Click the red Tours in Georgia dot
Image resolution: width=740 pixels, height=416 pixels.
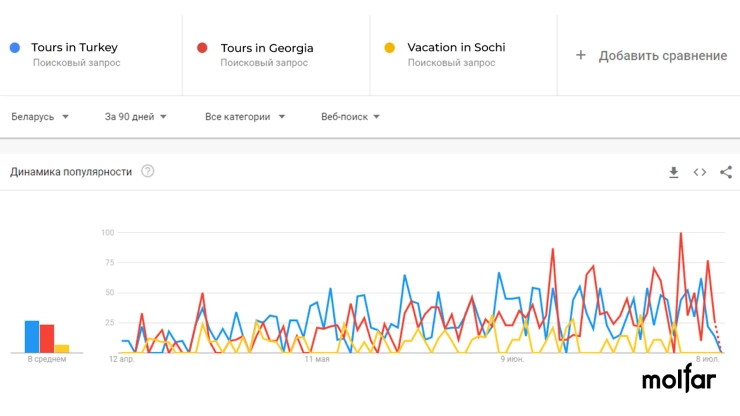(202, 48)
